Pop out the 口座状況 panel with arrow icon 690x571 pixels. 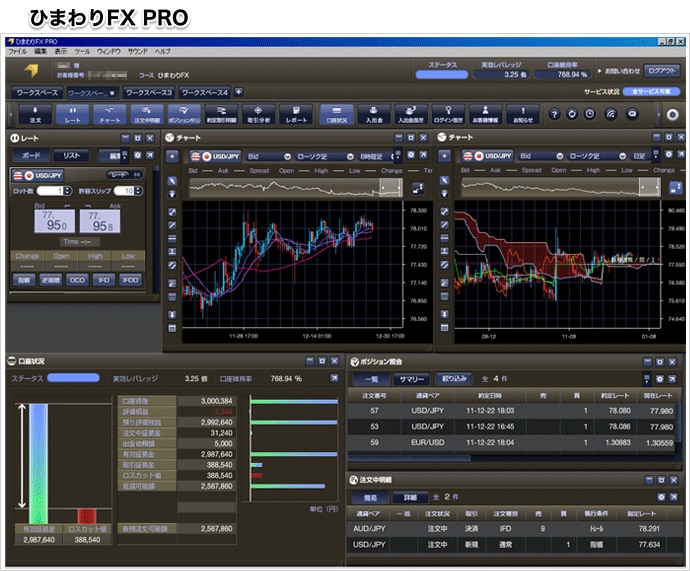click(x=334, y=378)
